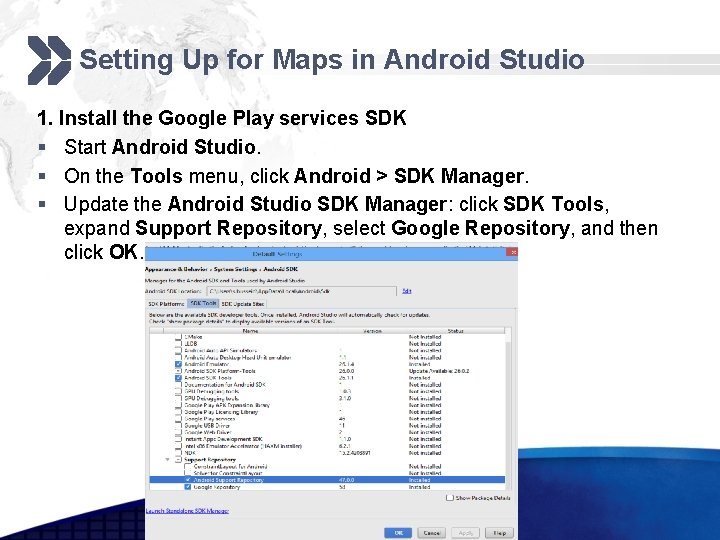Close the Default Settings dialog
Viewport: 720px width, 540px height.
click(x=513, y=252)
